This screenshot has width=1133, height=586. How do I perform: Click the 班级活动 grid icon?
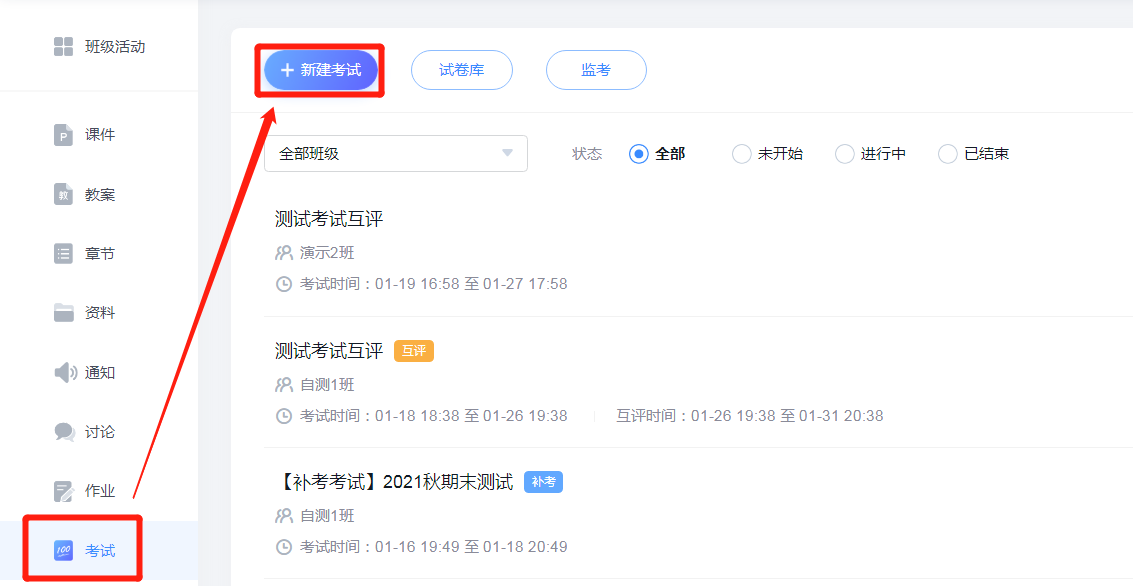(x=64, y=47)
